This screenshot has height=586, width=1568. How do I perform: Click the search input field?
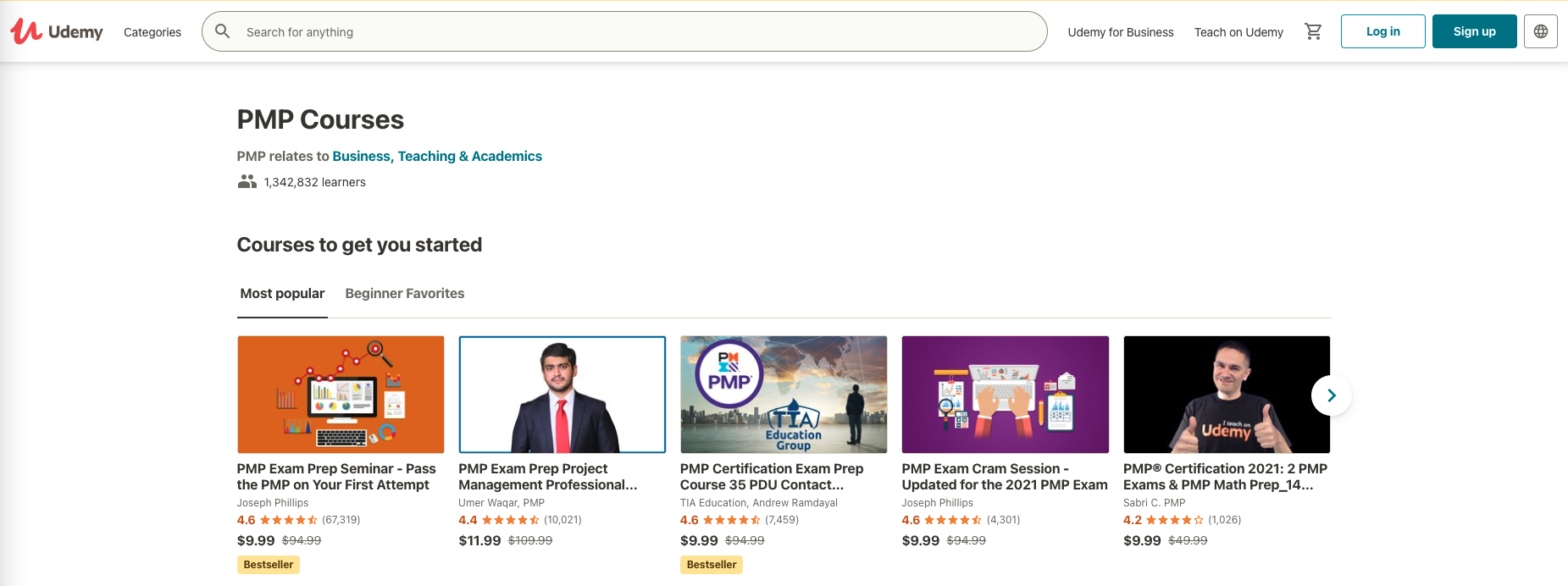(x=593, y=31)
